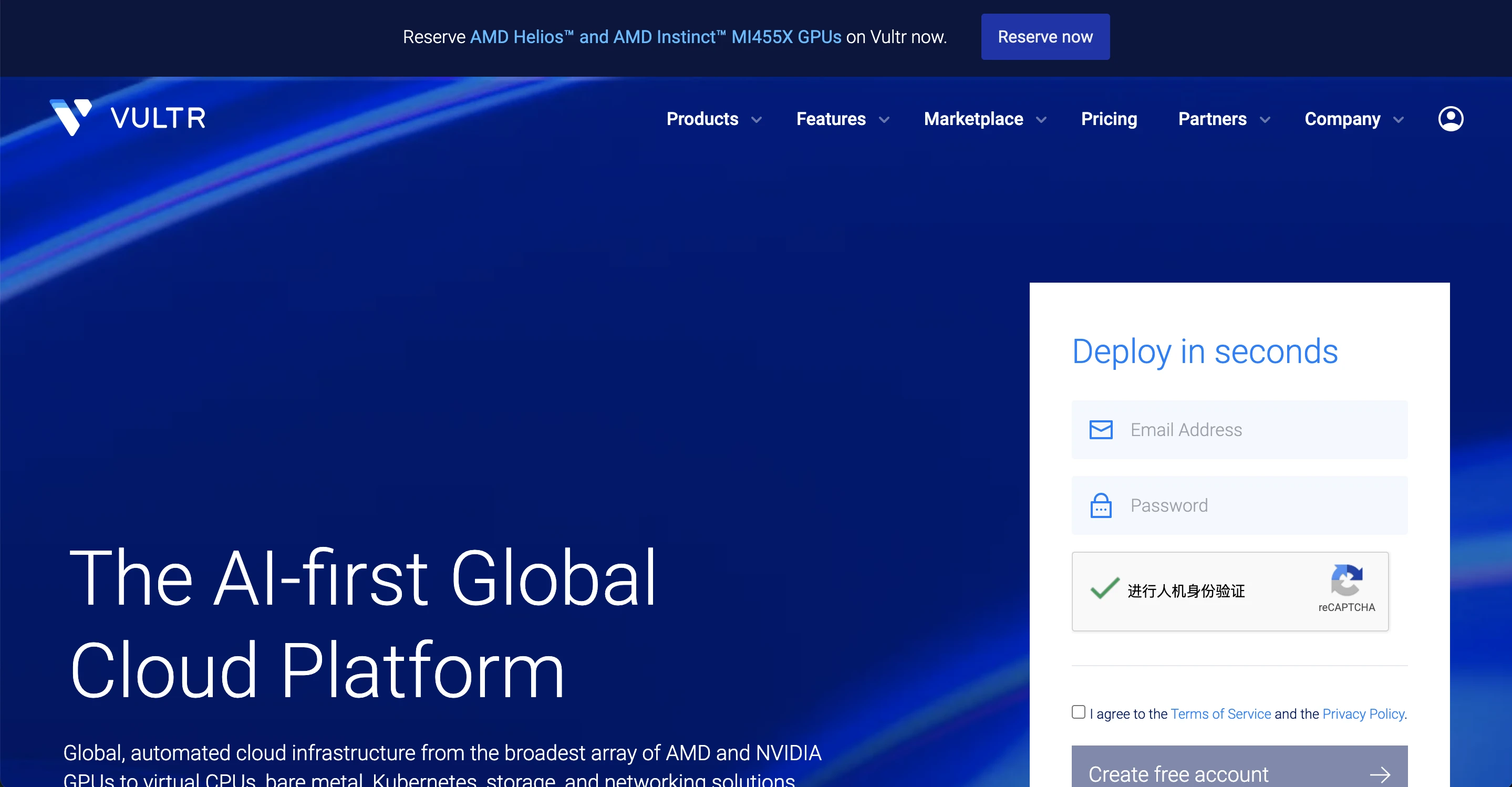Click the Deploy in seconds heading
The height and width of the screenshot is (787, 1512).
(1205, 351)
